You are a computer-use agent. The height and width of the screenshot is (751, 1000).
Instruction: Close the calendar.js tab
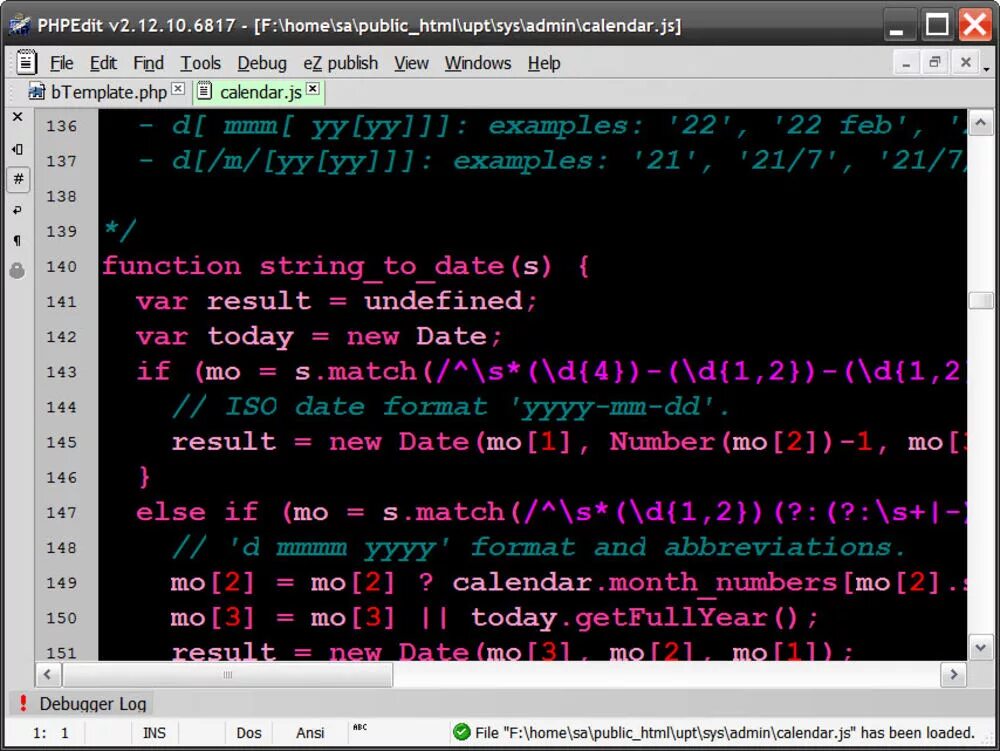pos(312,89)
